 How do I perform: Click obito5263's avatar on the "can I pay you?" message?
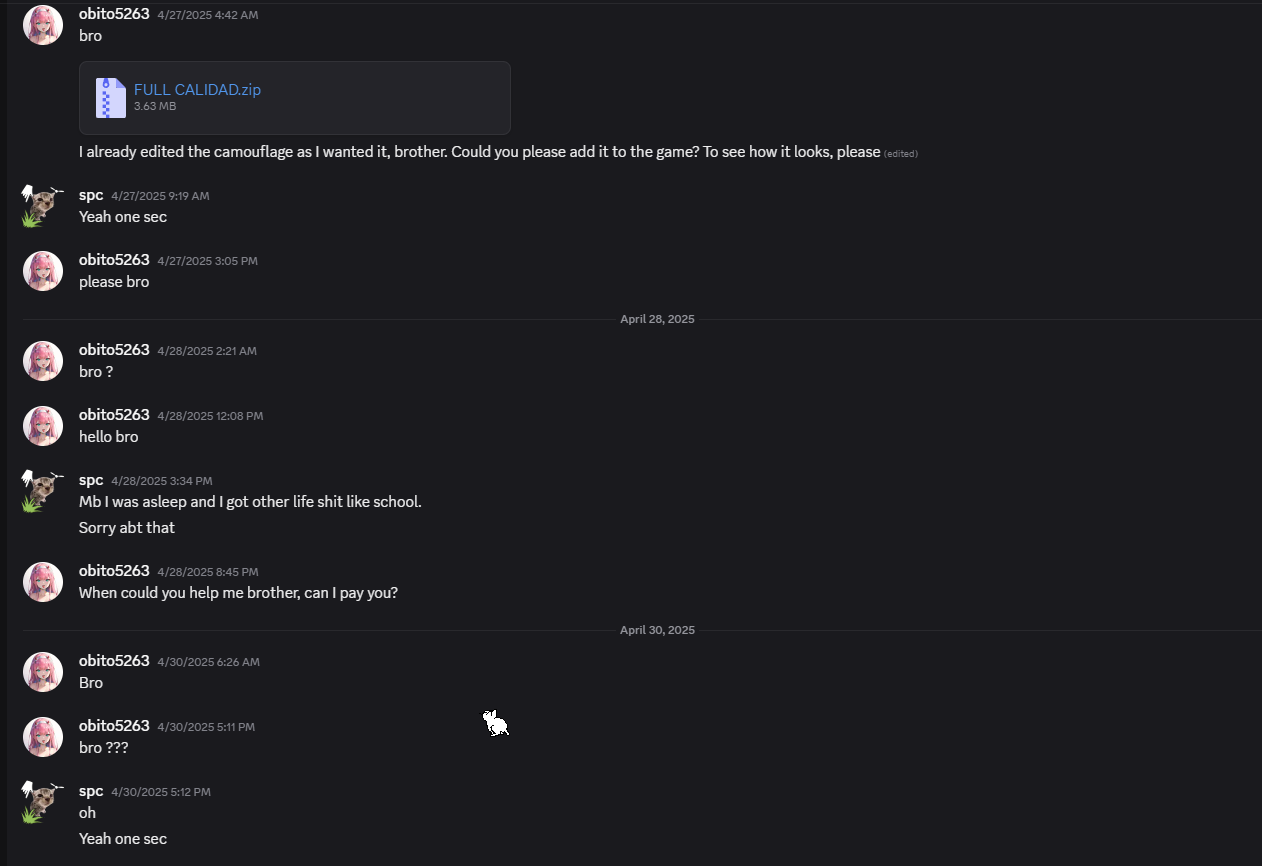[x=43, y=582]
